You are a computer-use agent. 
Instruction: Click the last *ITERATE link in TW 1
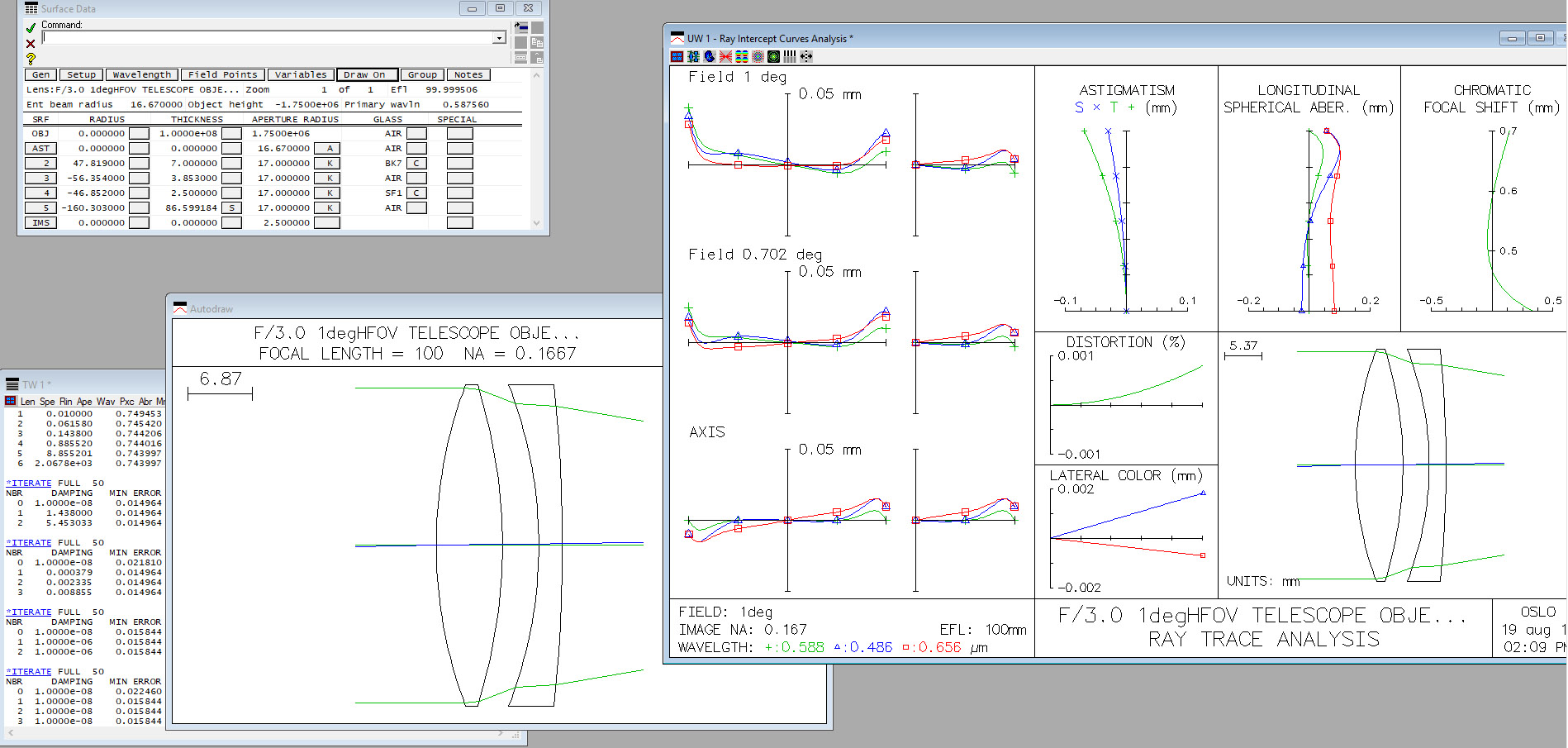click(x=29, y=671)
